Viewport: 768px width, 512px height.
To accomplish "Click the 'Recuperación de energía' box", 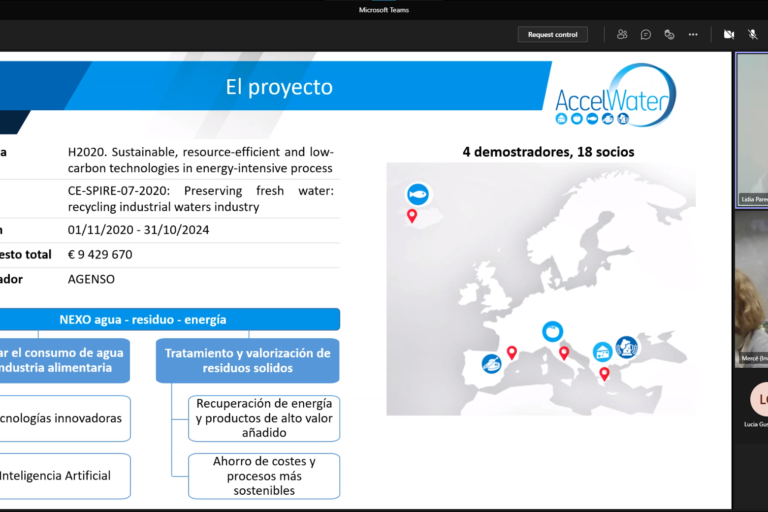I will pos(264,417).
